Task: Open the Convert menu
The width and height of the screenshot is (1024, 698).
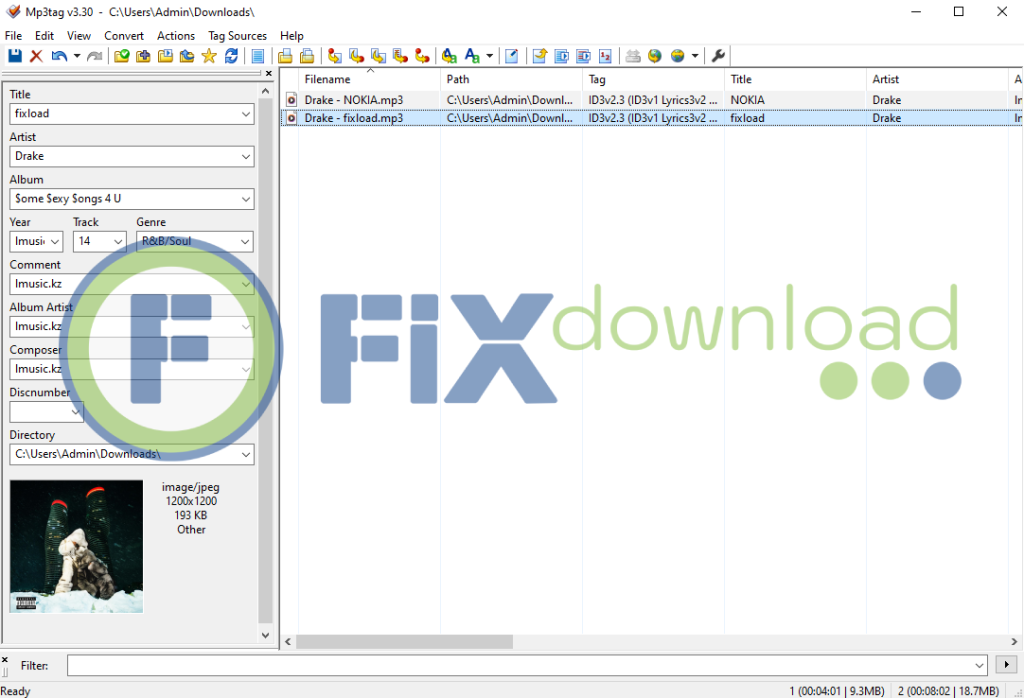Action: click(x=124, y=35)
